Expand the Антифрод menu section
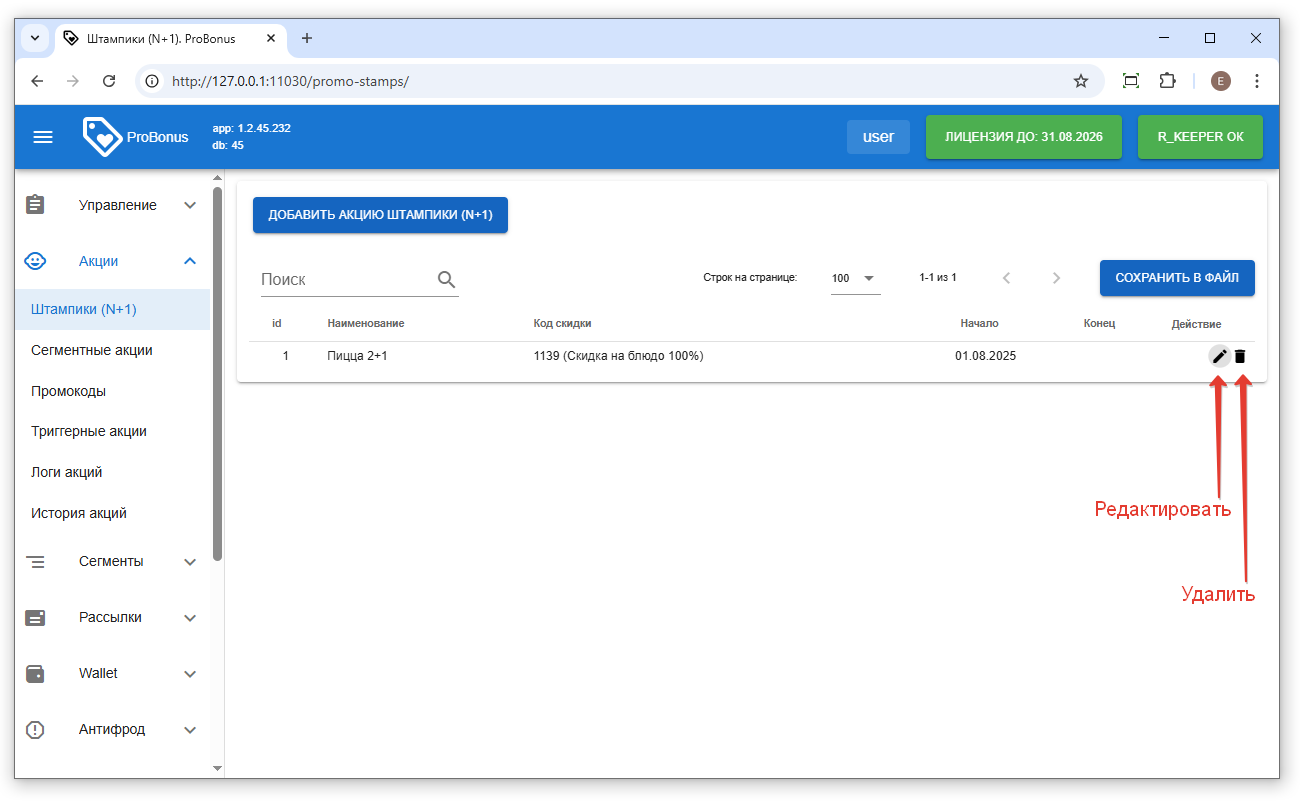Viewport: 1300px width, 808px height. click(191, 730)
